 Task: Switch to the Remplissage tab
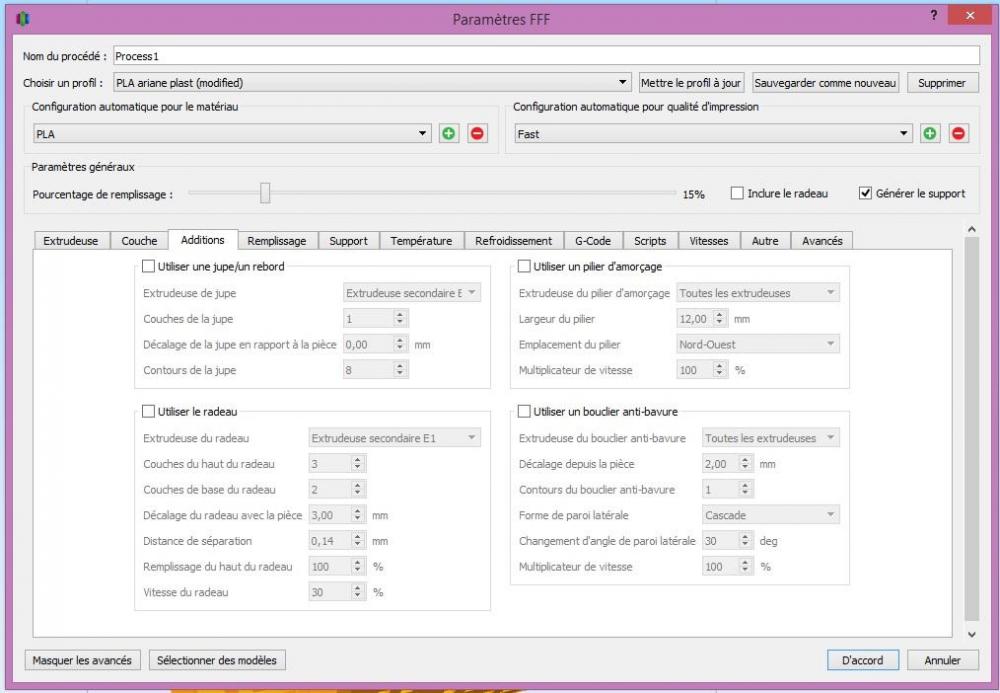(x=277, y=241)
